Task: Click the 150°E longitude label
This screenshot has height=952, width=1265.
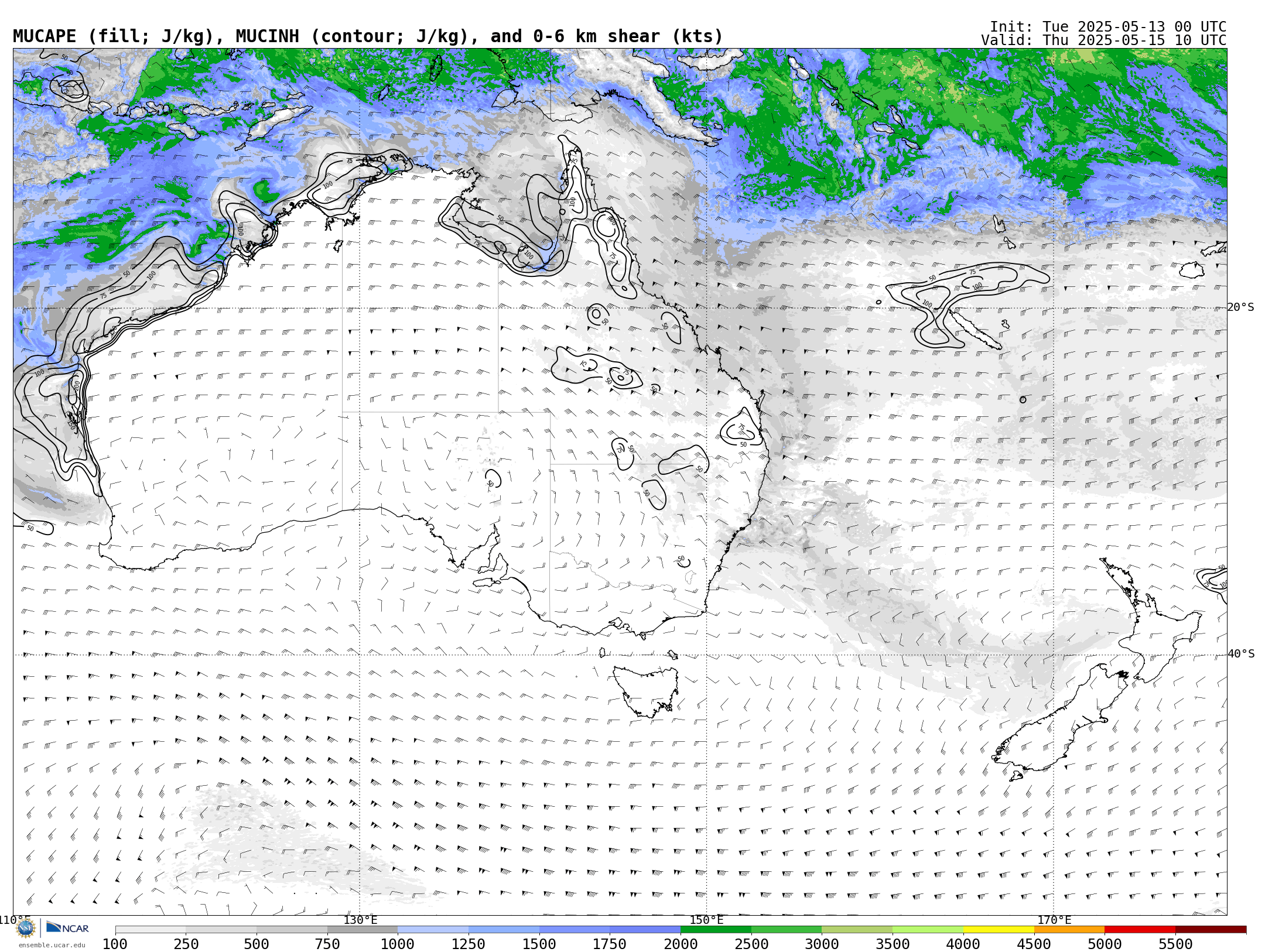Action: coord(706,920)
